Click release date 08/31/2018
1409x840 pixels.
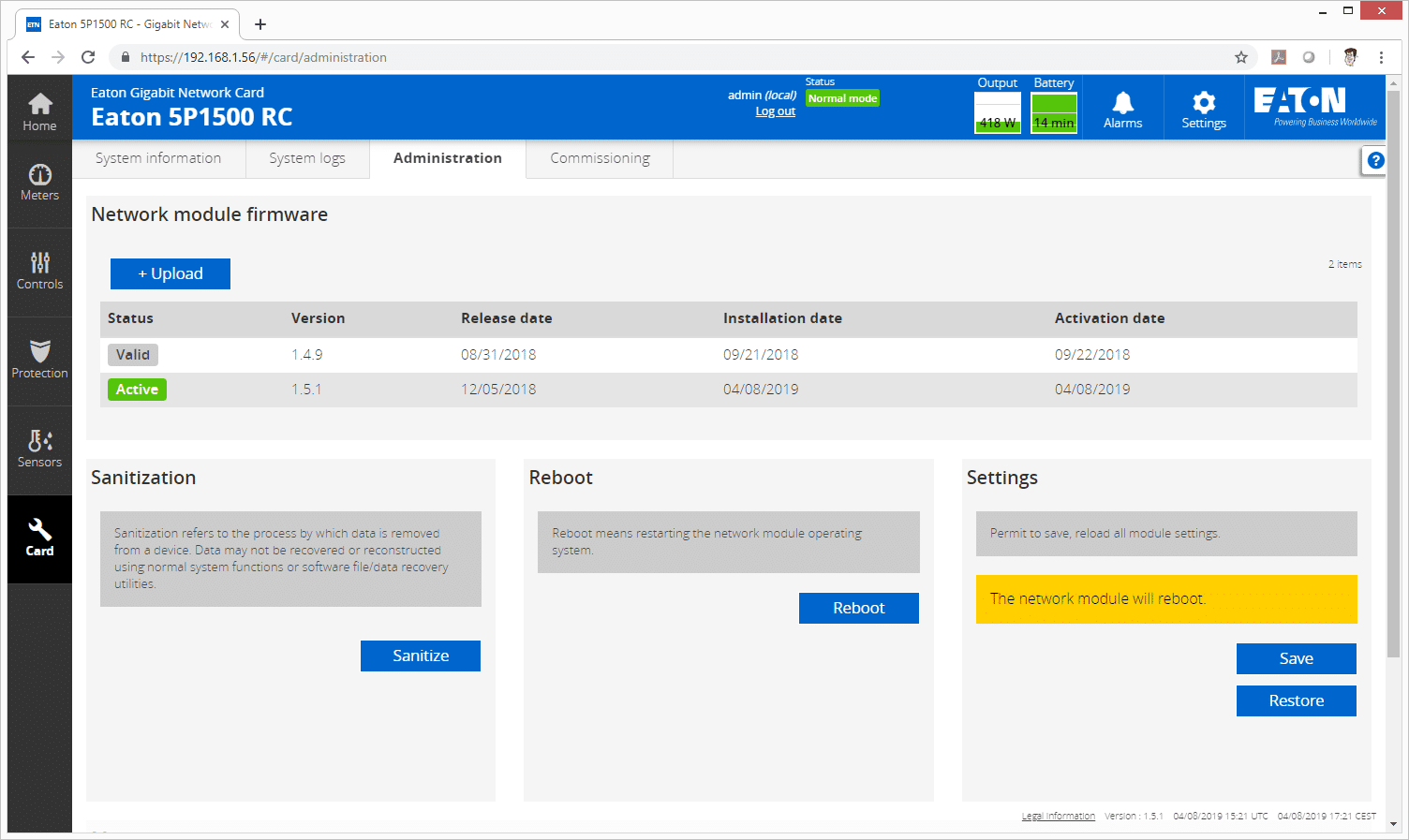tap(498, 355)
